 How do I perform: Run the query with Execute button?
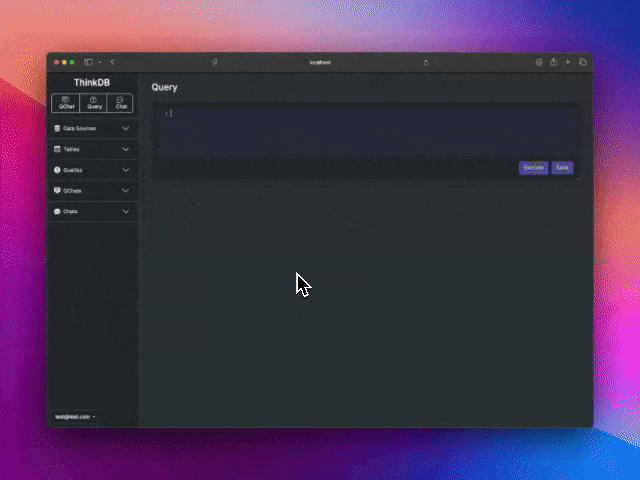[533, 168]
